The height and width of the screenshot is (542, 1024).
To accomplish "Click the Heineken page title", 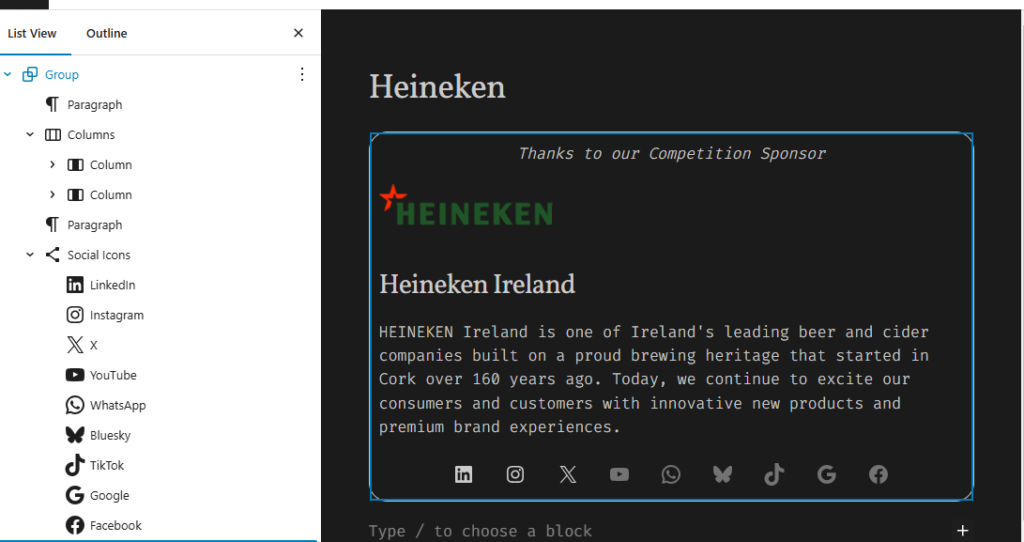I will [x=437, y=87].
